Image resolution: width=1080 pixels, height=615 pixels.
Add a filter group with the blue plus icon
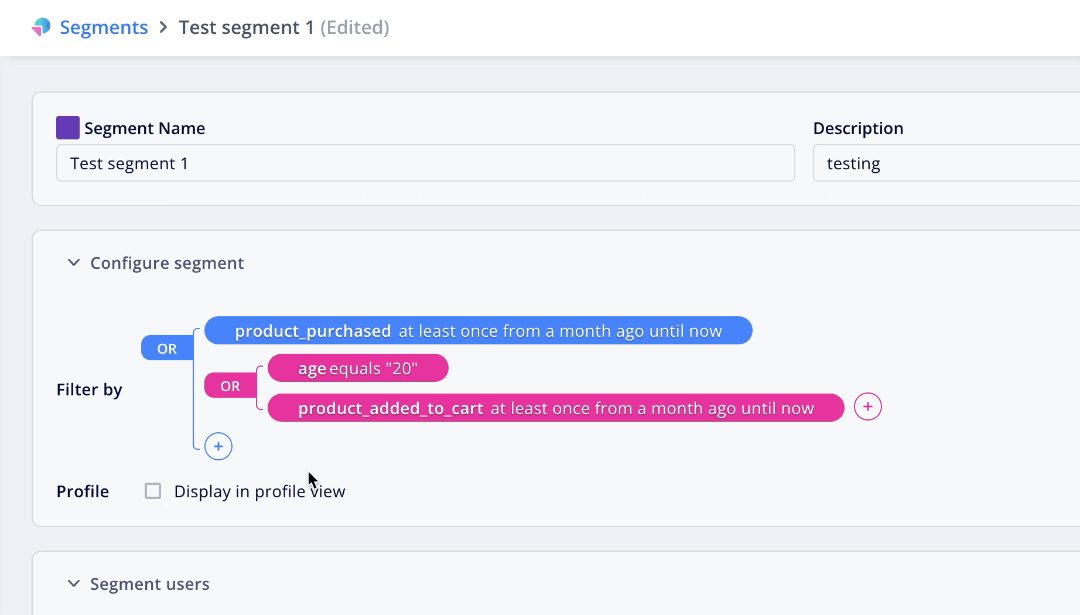218,446
